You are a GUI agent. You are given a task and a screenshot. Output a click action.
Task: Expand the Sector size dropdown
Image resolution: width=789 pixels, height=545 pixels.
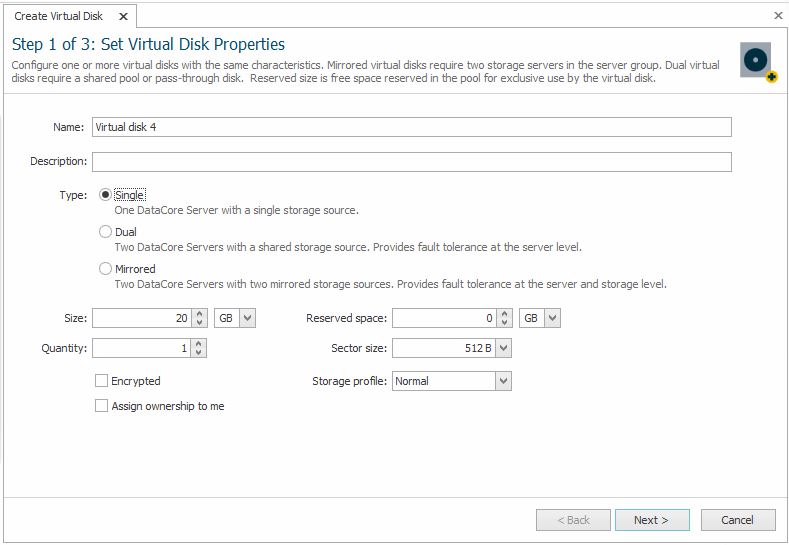click(x=503, y=348)
